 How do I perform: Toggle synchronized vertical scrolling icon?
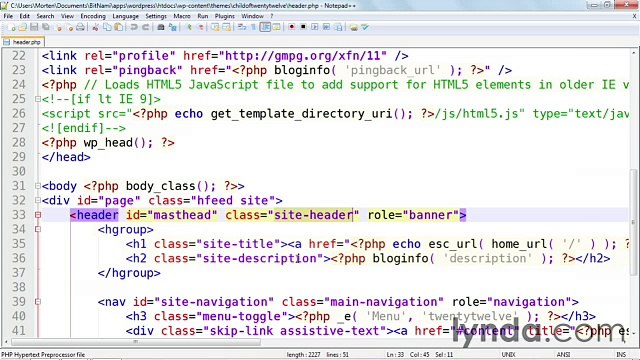[215, 27]
